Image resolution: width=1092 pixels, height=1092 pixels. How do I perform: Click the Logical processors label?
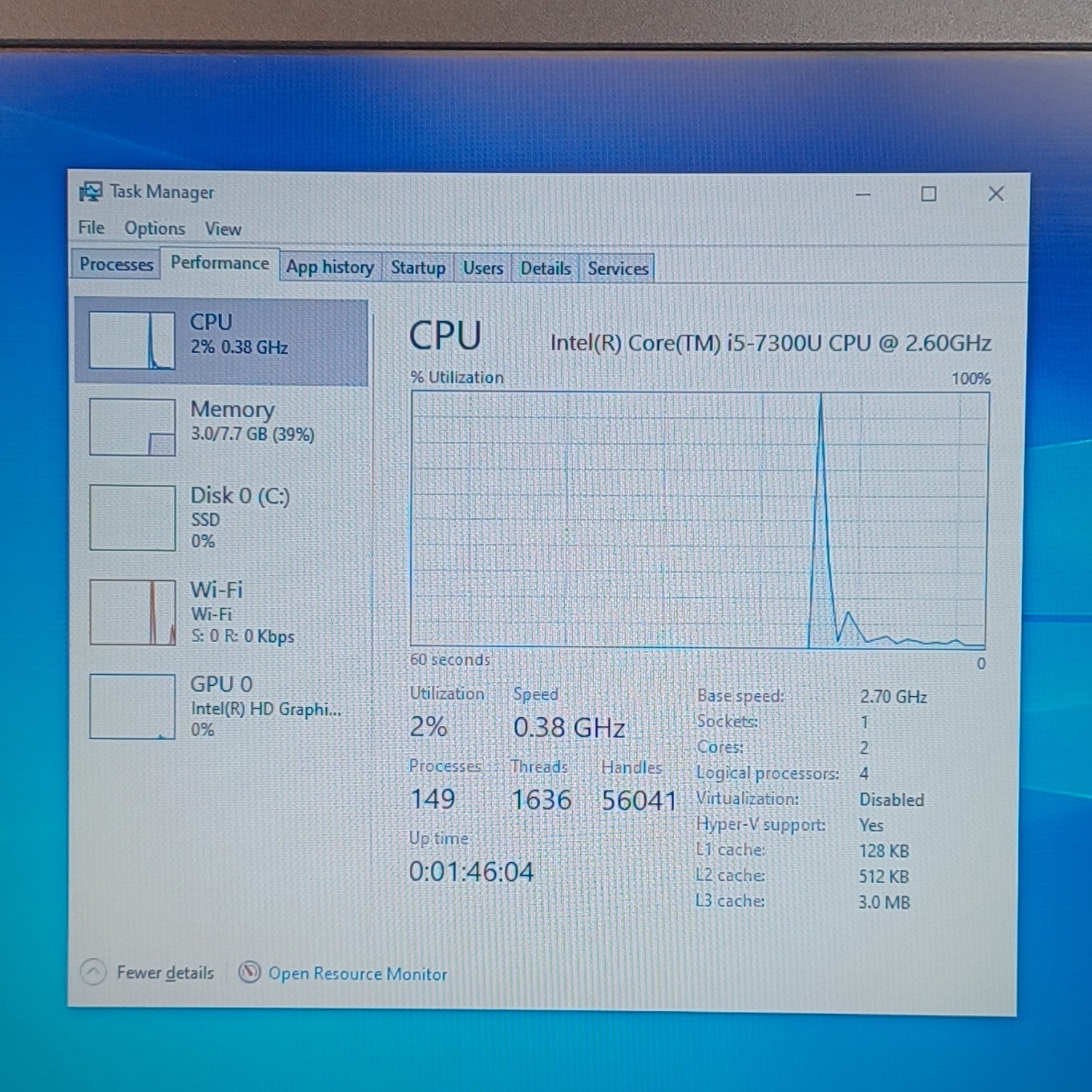click(x=767, y=773)
